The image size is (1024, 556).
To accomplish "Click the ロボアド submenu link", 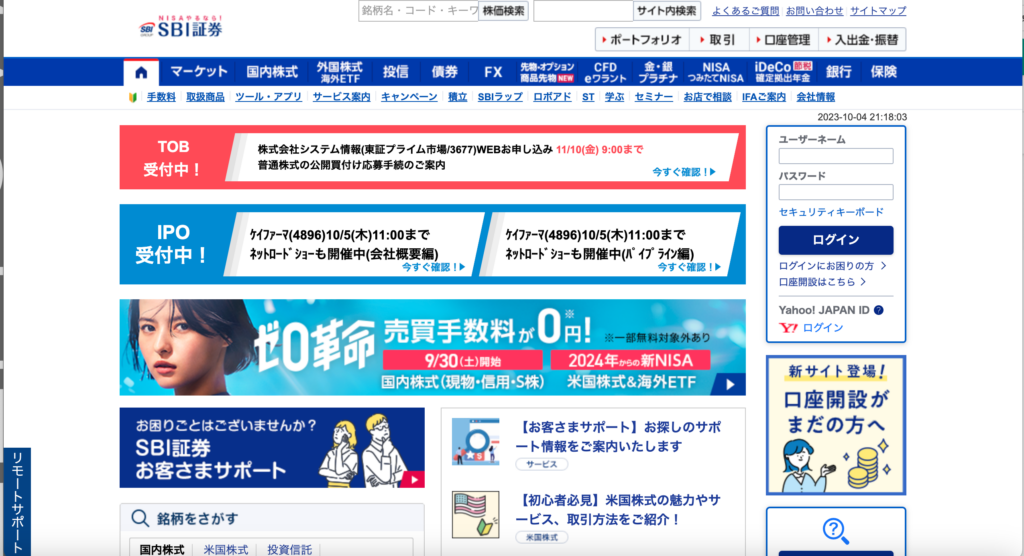I will (x=552, y=97).
